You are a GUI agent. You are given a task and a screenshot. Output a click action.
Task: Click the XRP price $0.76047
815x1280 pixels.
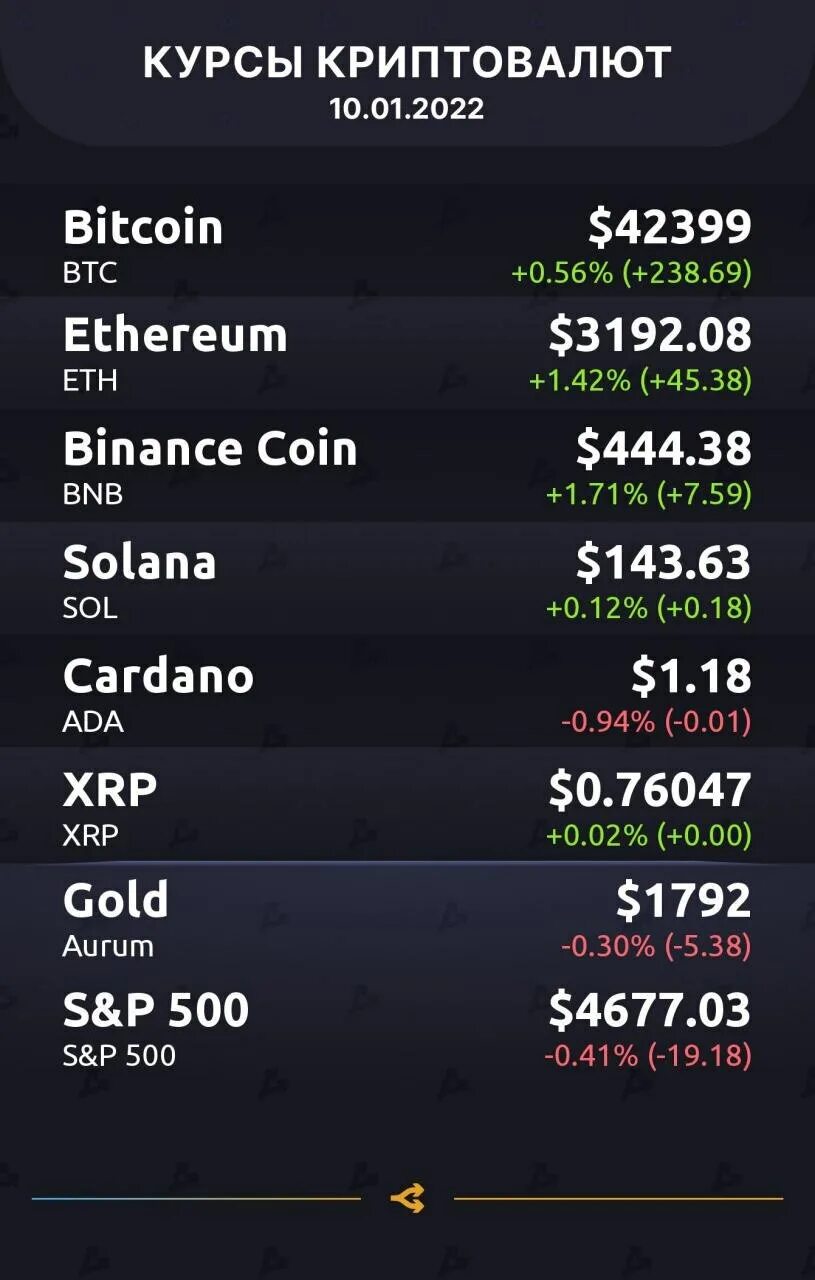click(x=650, y=790)
